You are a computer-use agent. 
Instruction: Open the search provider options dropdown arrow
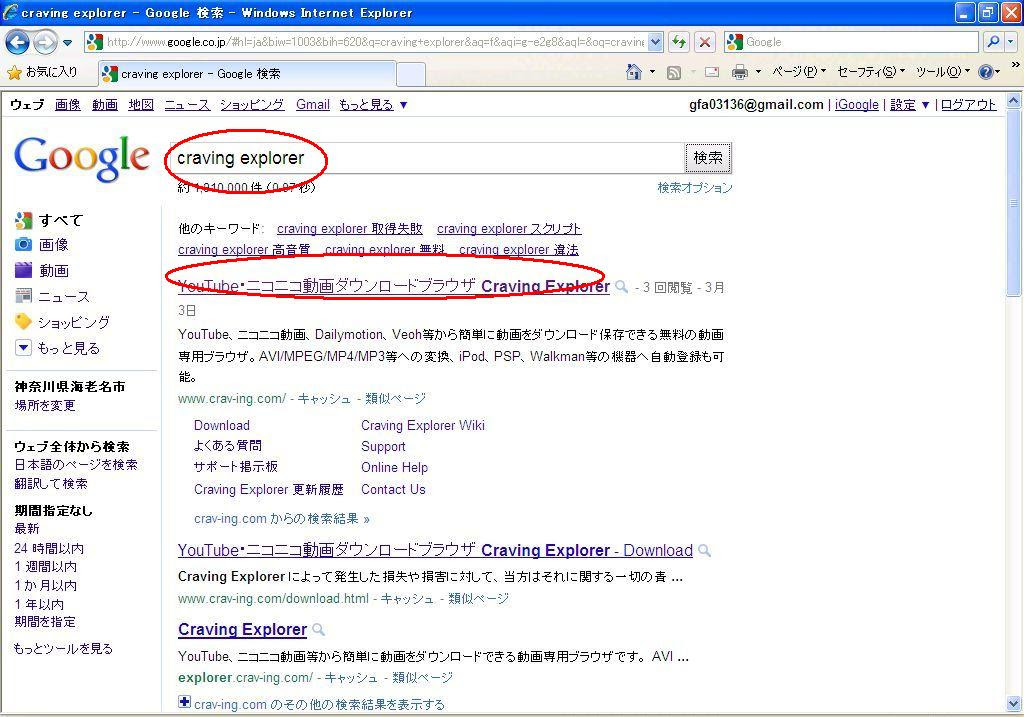click(x=1011, y=42)
